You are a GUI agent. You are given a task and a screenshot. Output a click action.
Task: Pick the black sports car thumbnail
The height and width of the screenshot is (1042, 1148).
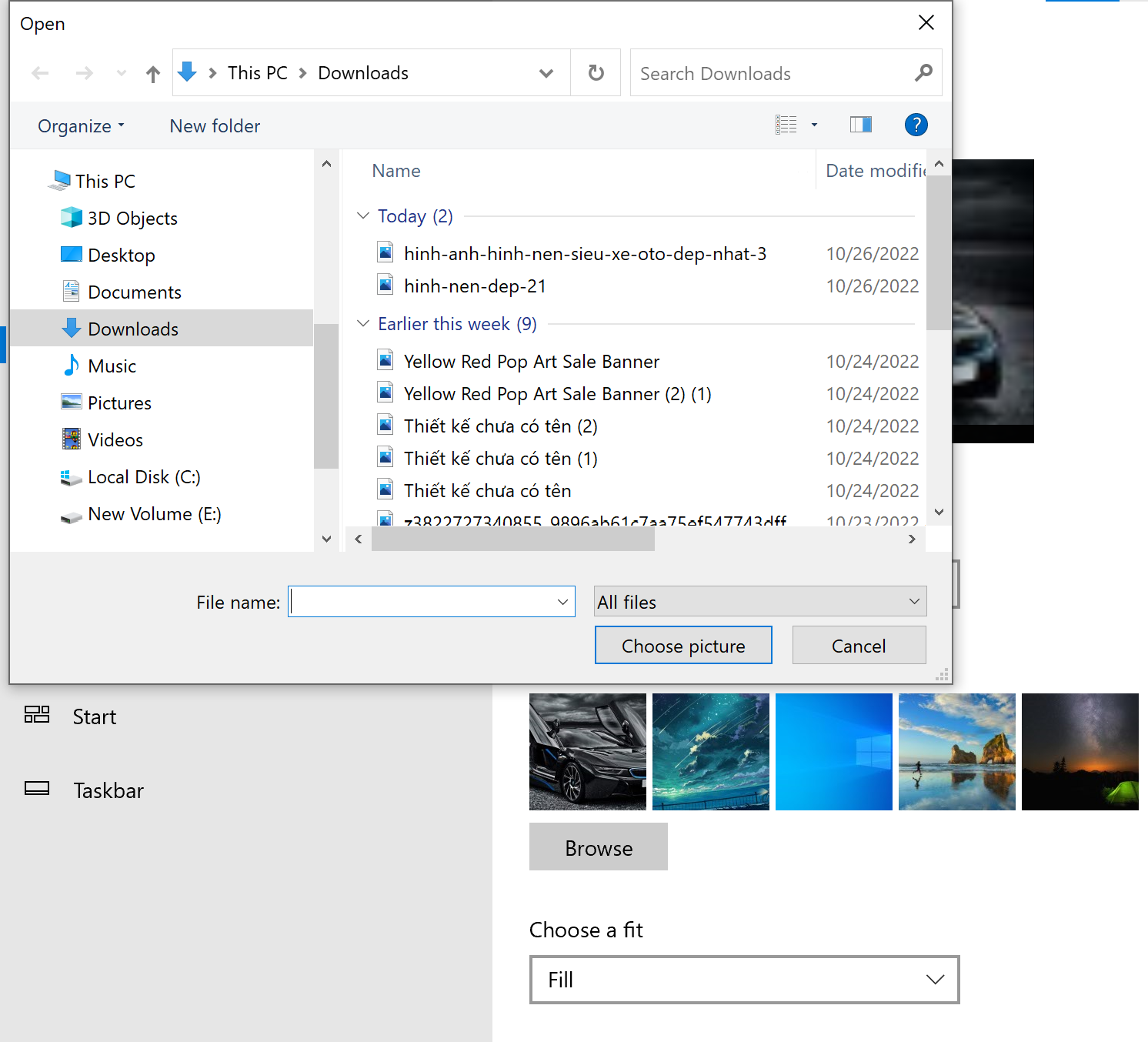tap(587, 752)
